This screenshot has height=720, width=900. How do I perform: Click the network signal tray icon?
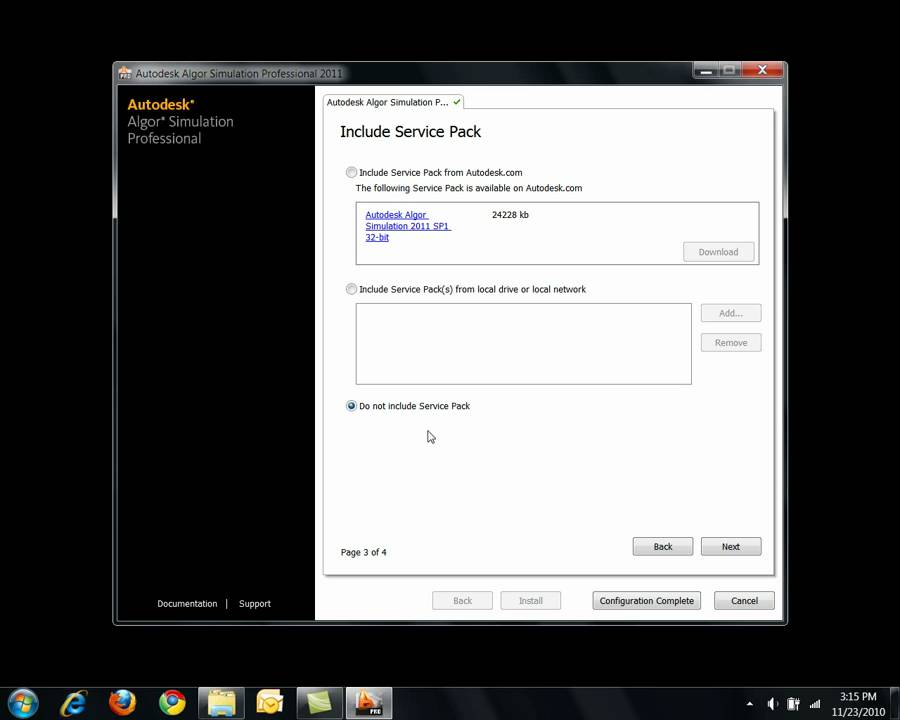pyautogui.click(x=814, y=704)
